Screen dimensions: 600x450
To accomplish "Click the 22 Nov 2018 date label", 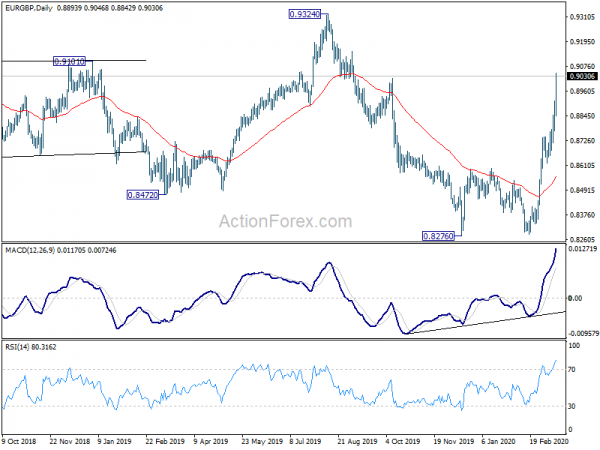I will coord(70,441).
